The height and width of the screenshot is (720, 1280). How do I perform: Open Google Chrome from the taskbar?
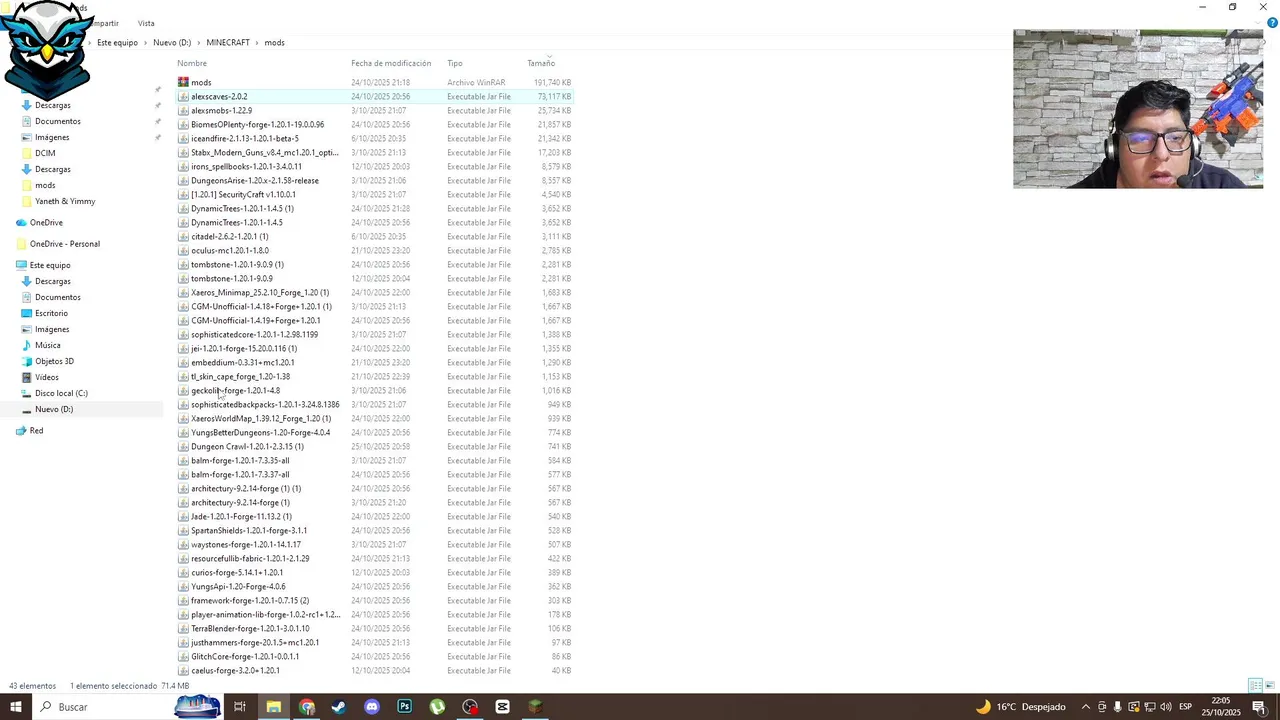pos(307,707)
